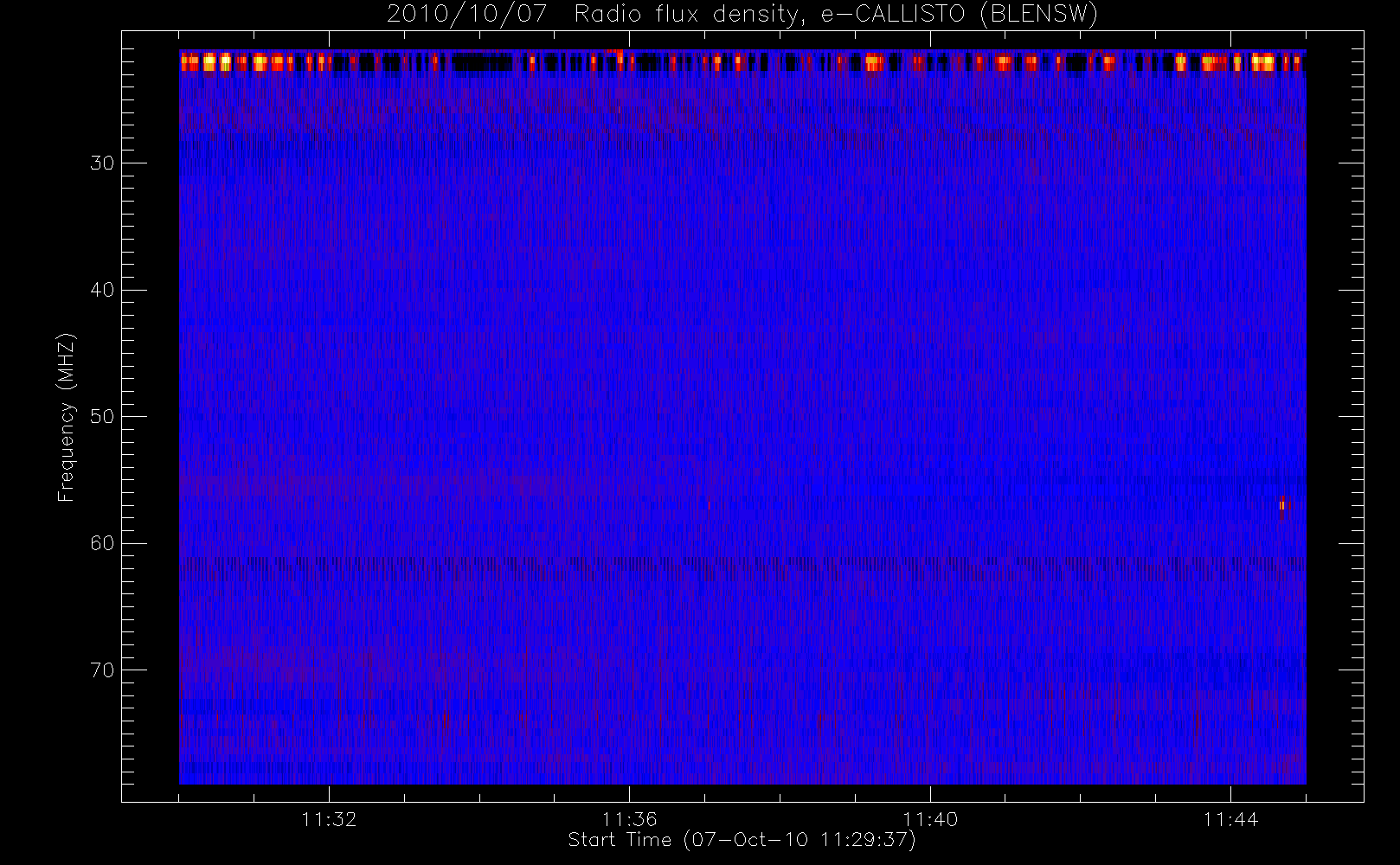1400x865 pixels.
Task: Click the 70 frequency tick label
Action: click(102, 670)
